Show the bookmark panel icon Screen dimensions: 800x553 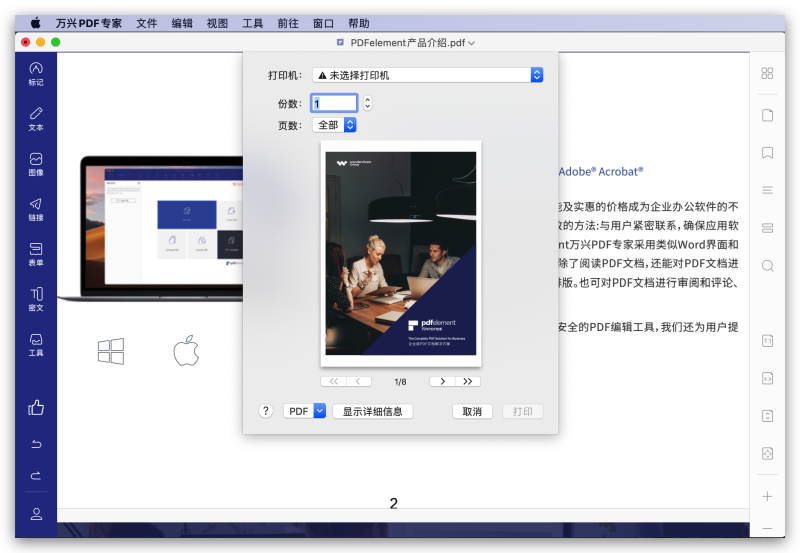point(767,153)
